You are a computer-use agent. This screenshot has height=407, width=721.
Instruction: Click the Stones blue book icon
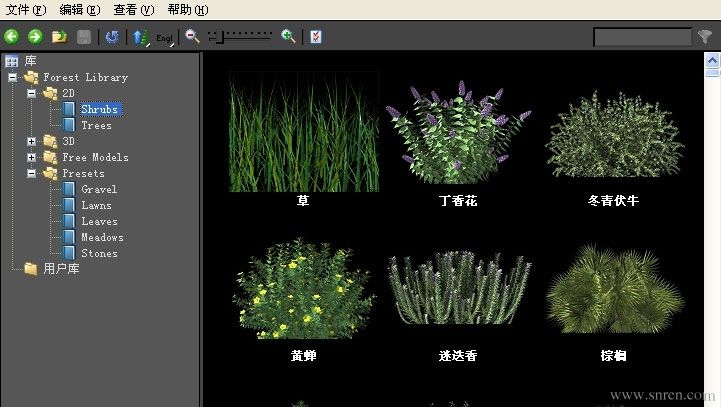coord(69,253)
